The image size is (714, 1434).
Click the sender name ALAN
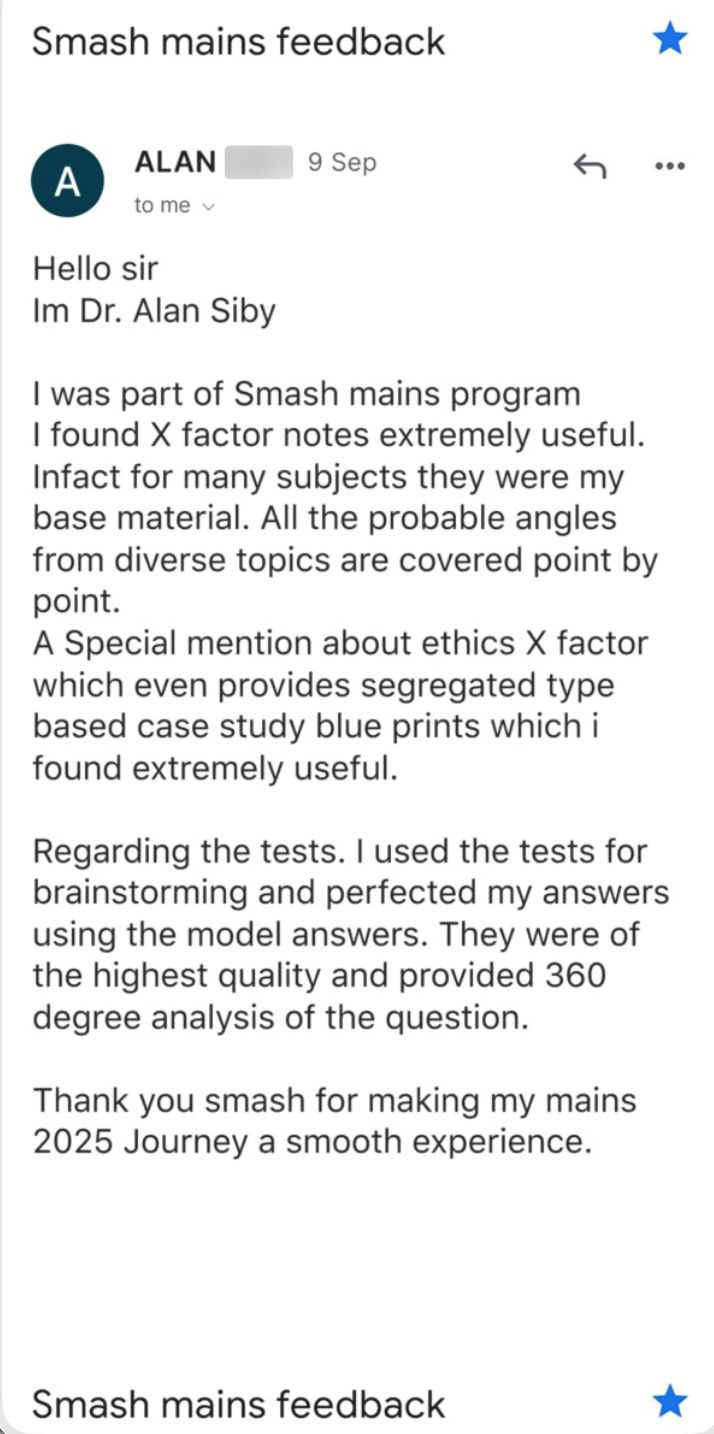(175, 161)
